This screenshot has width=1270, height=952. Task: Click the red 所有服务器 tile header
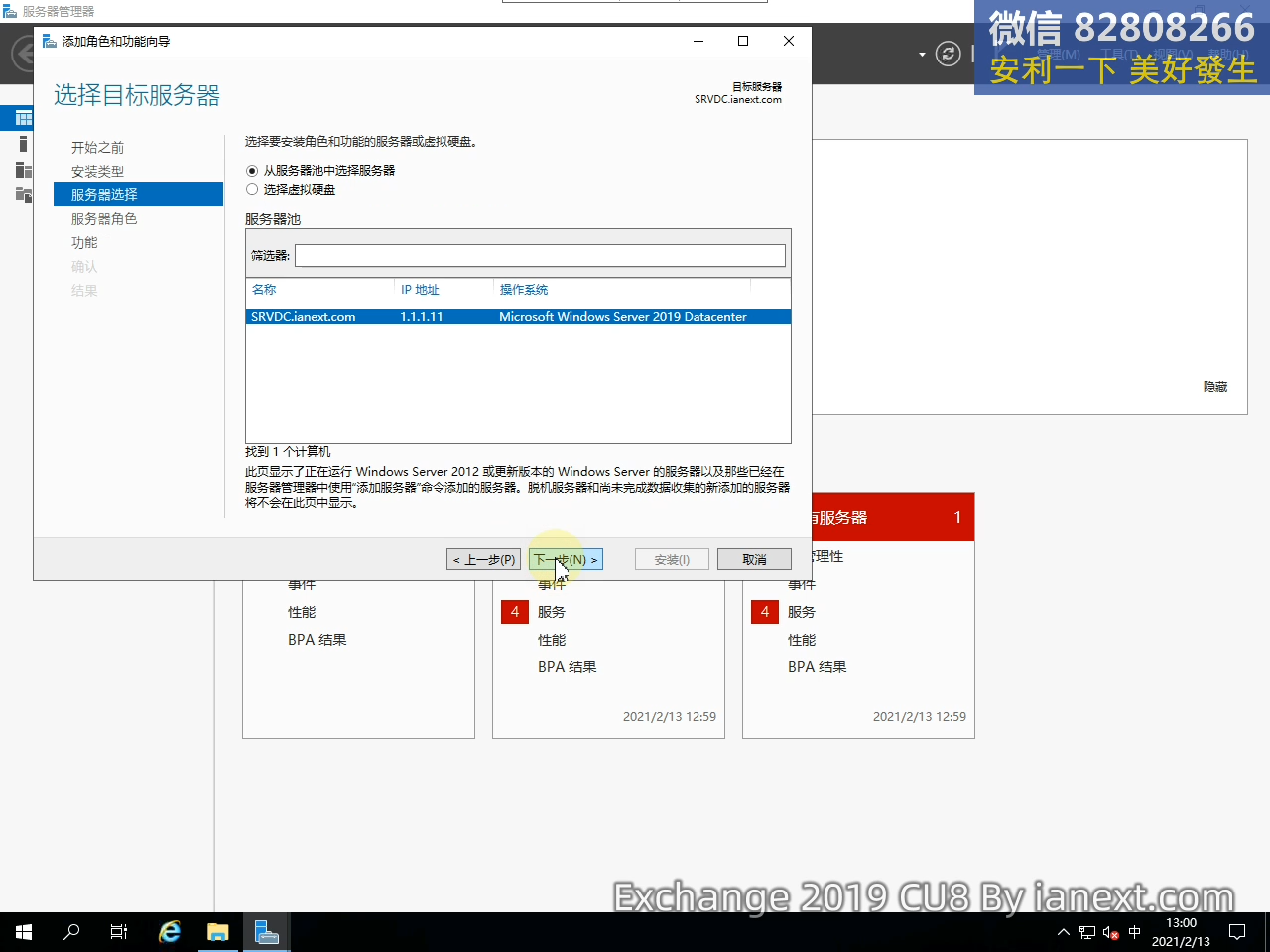[893, 517]
